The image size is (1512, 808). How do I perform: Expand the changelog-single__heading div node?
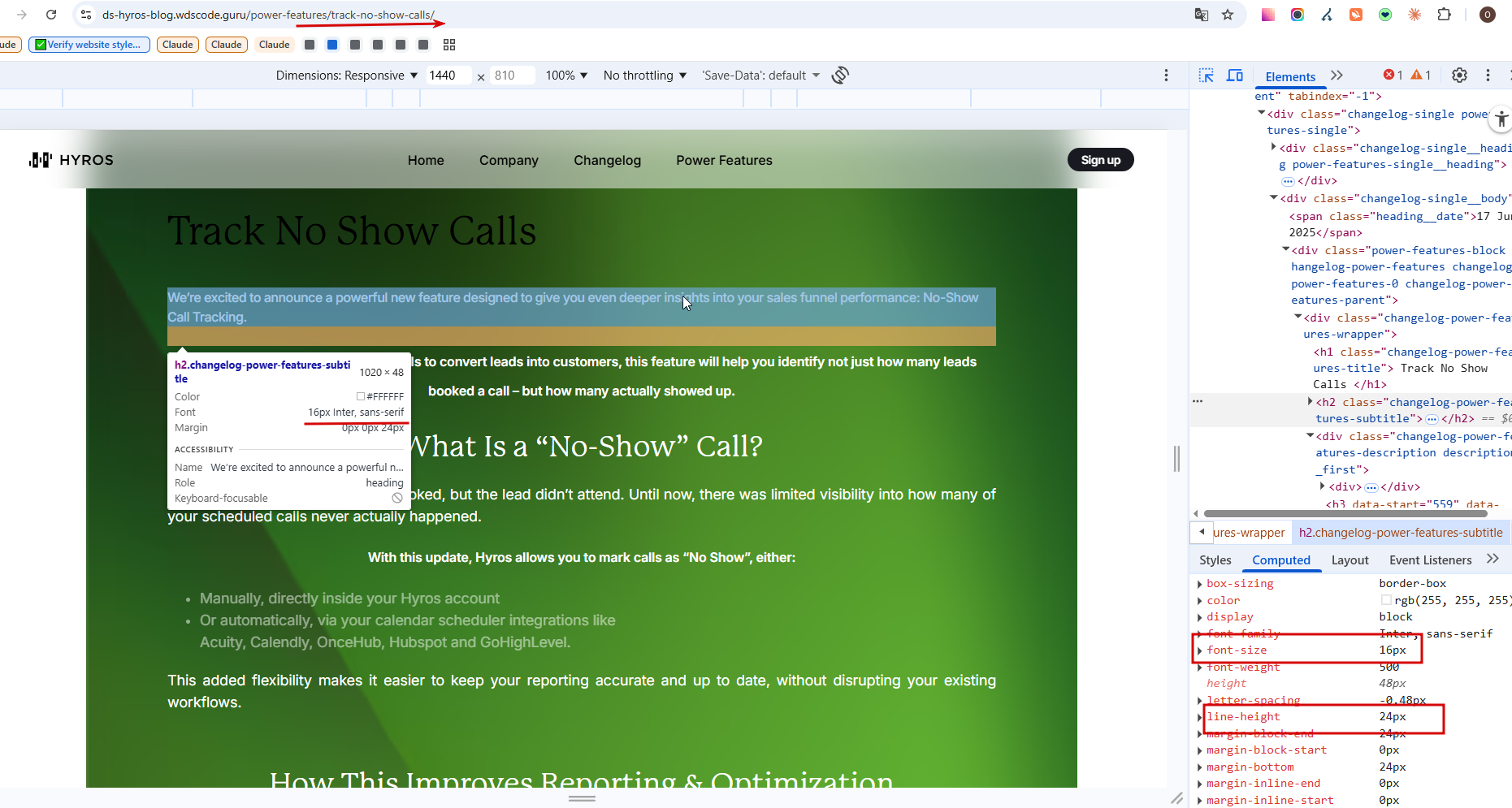1273,148
